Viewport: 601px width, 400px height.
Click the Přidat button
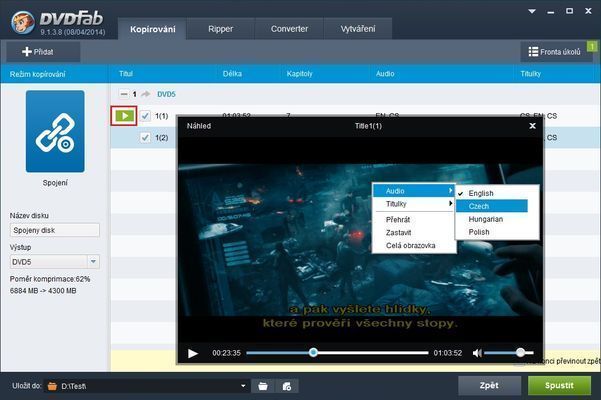(x=43, y=52)
